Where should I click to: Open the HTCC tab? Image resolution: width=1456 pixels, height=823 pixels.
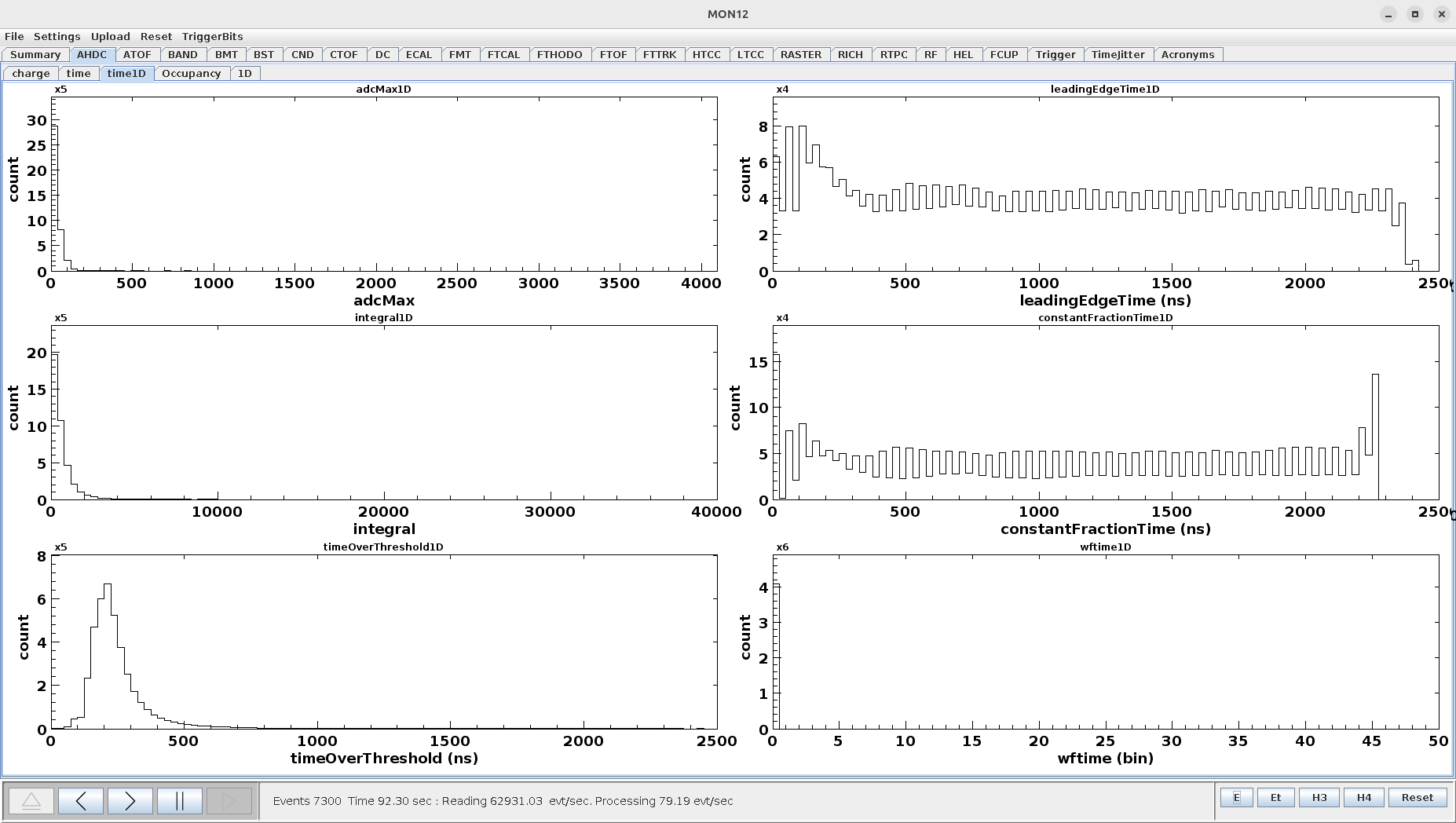pyautogui.click(x=707, y=54)
